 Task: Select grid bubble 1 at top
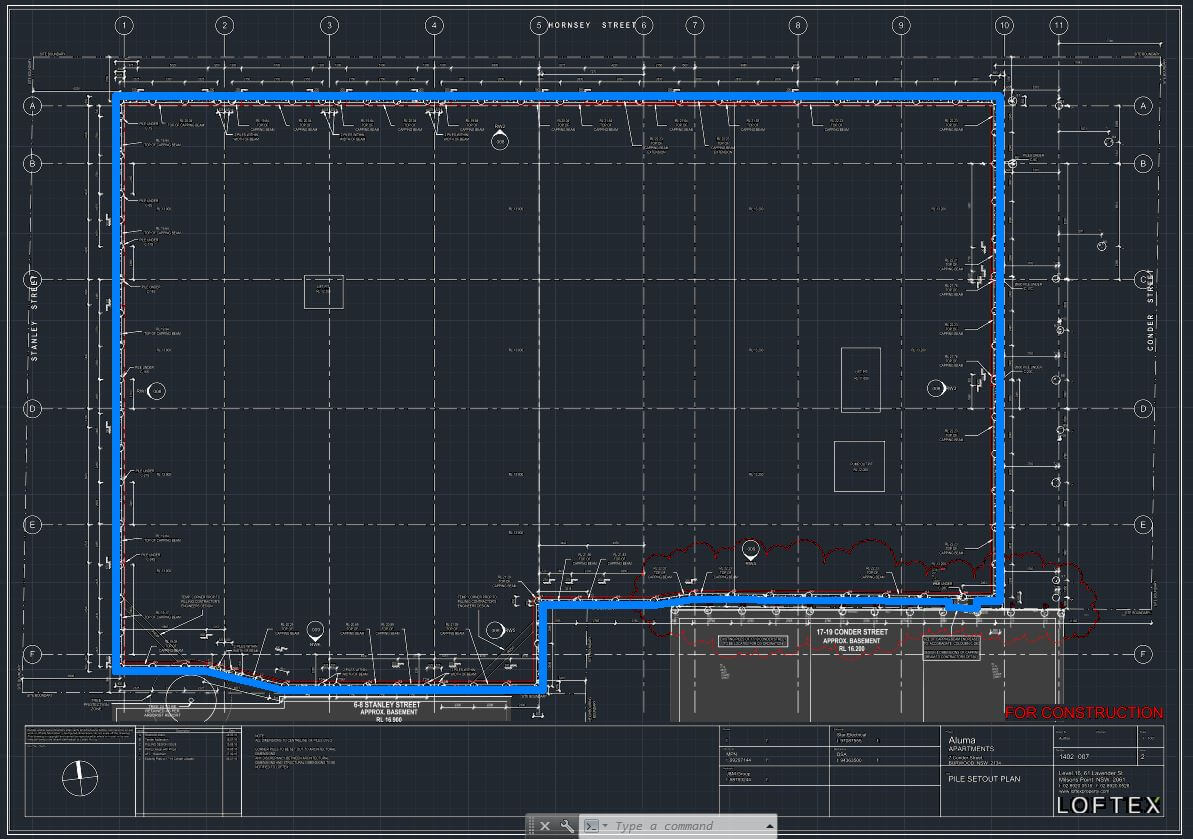(123, 25)
